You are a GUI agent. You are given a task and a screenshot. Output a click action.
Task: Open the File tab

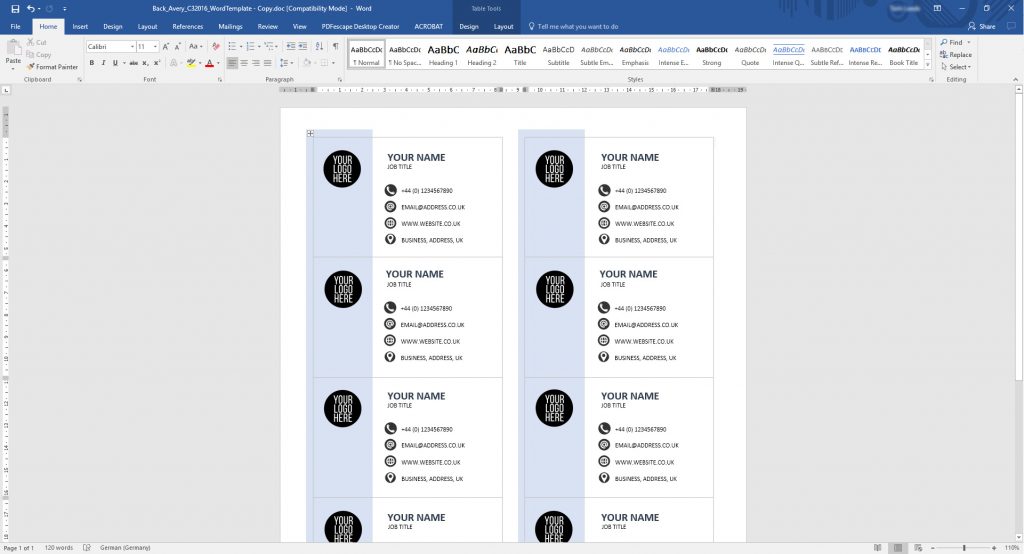coord(16,27)
